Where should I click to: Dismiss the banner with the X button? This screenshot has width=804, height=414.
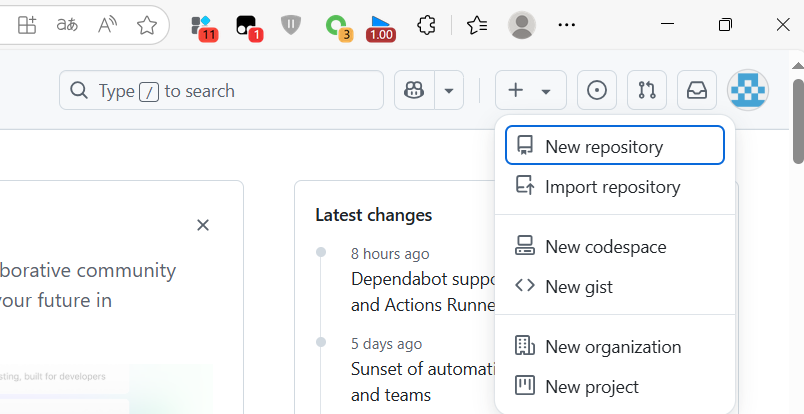point(203,225)
